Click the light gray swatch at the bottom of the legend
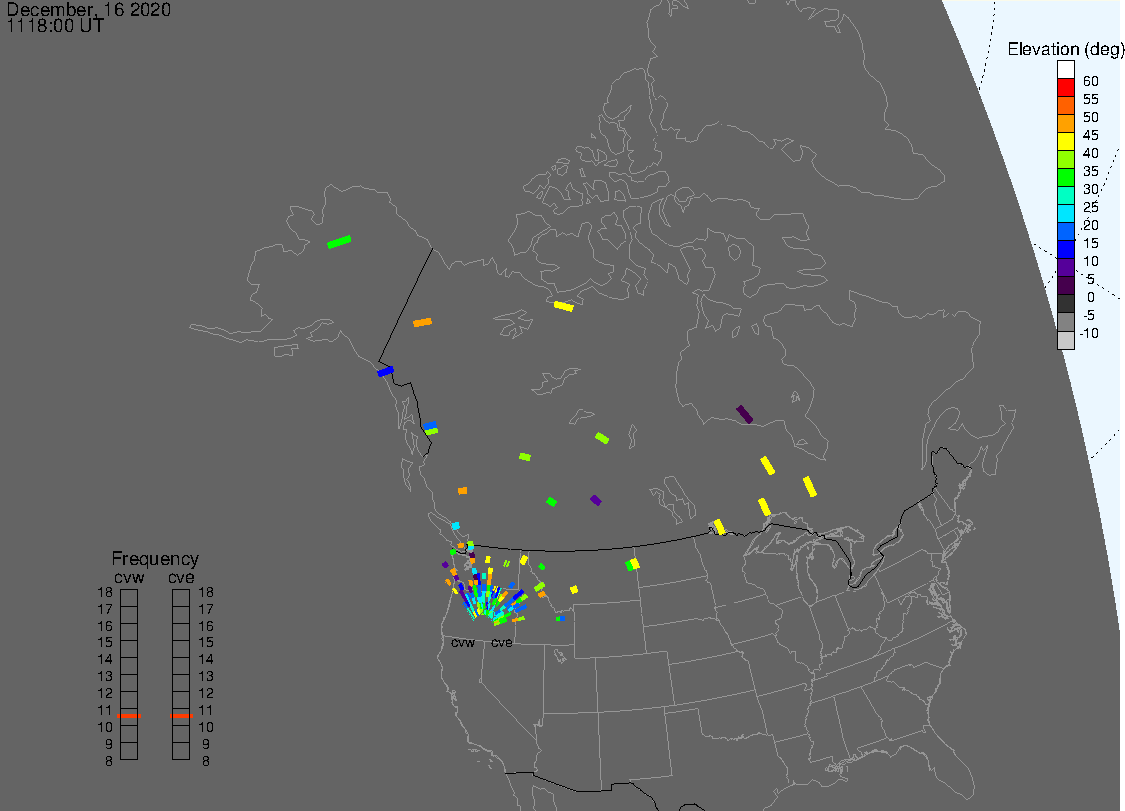Viewport: 1125px width, 811px height. pyautogui.click(x=1065, y=339)
